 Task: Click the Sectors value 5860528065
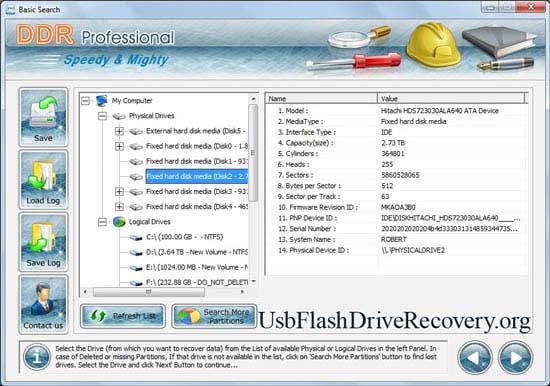click(400, 175)
